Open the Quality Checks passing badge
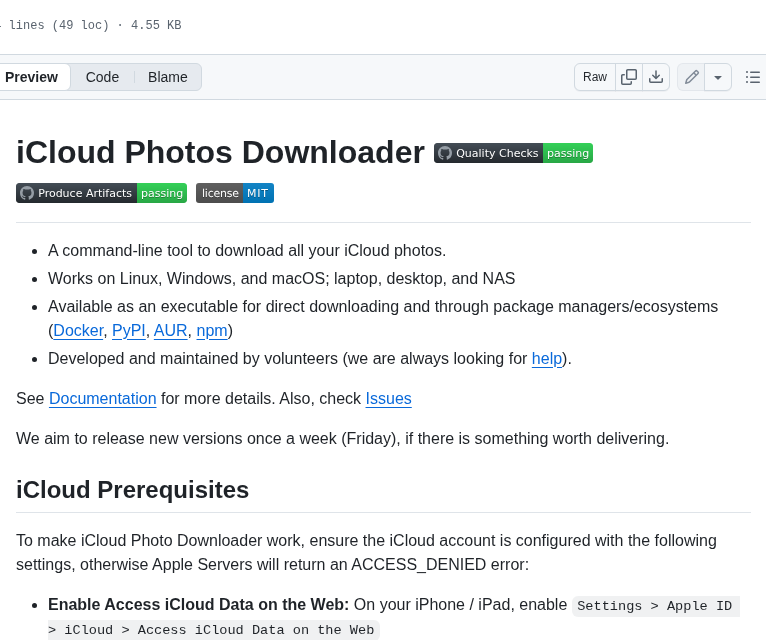 513,153
